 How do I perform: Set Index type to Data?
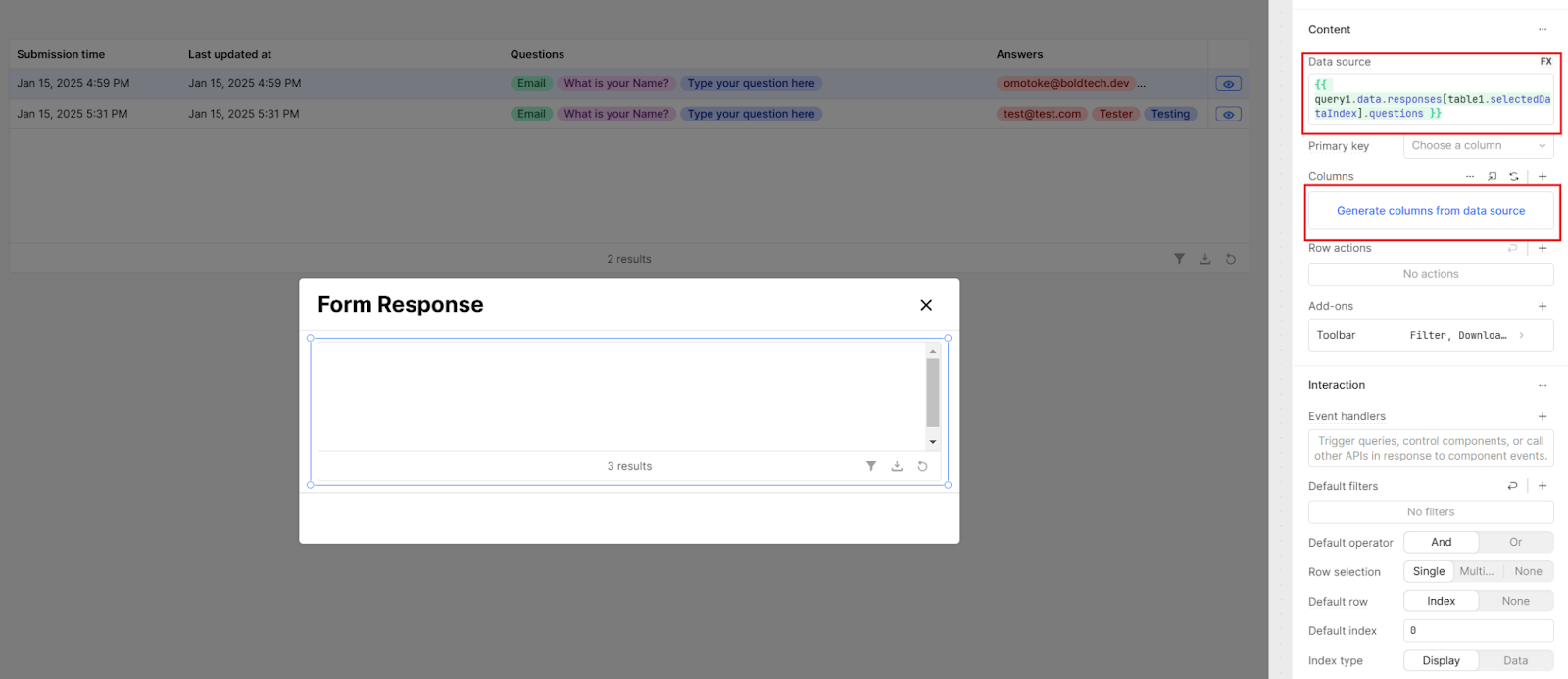pyautogui.click(x=1515, y=661)
